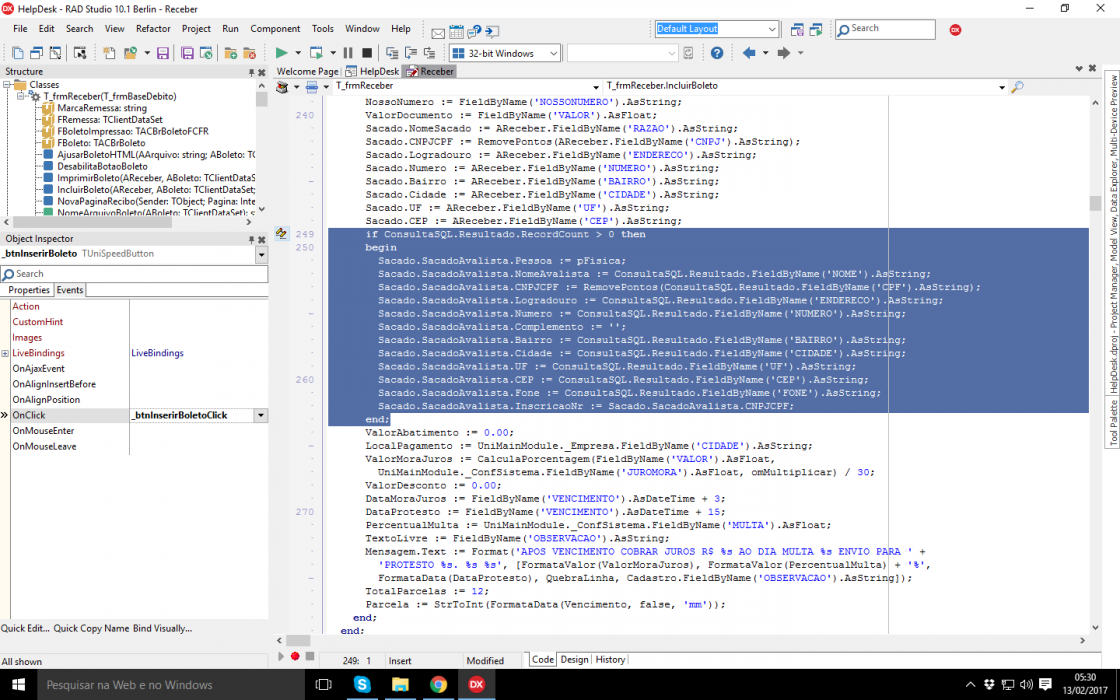Switch to the Welcome Page tab

[x=307, y=71]
